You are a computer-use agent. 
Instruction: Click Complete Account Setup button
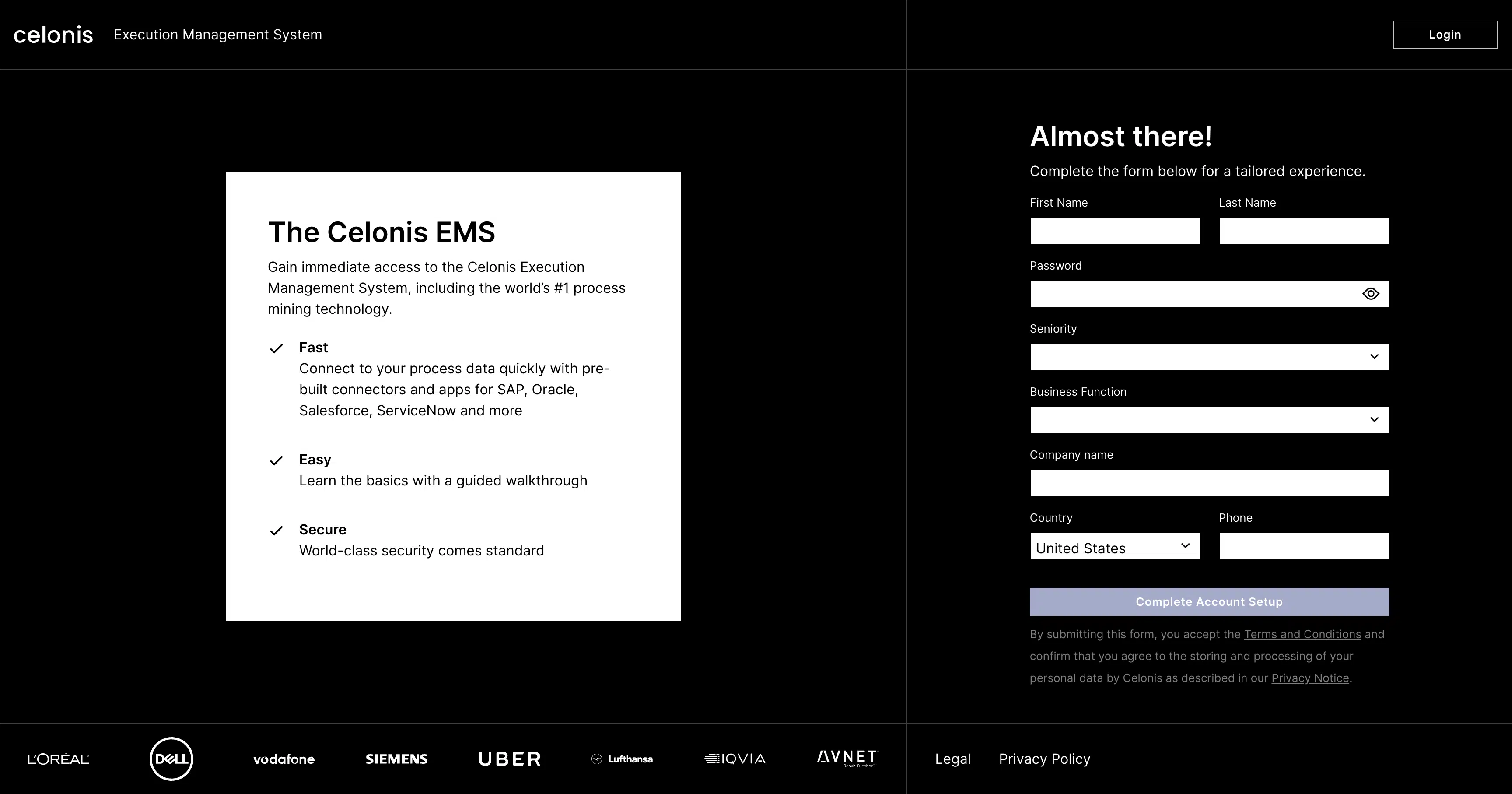tap(1209, 602)
